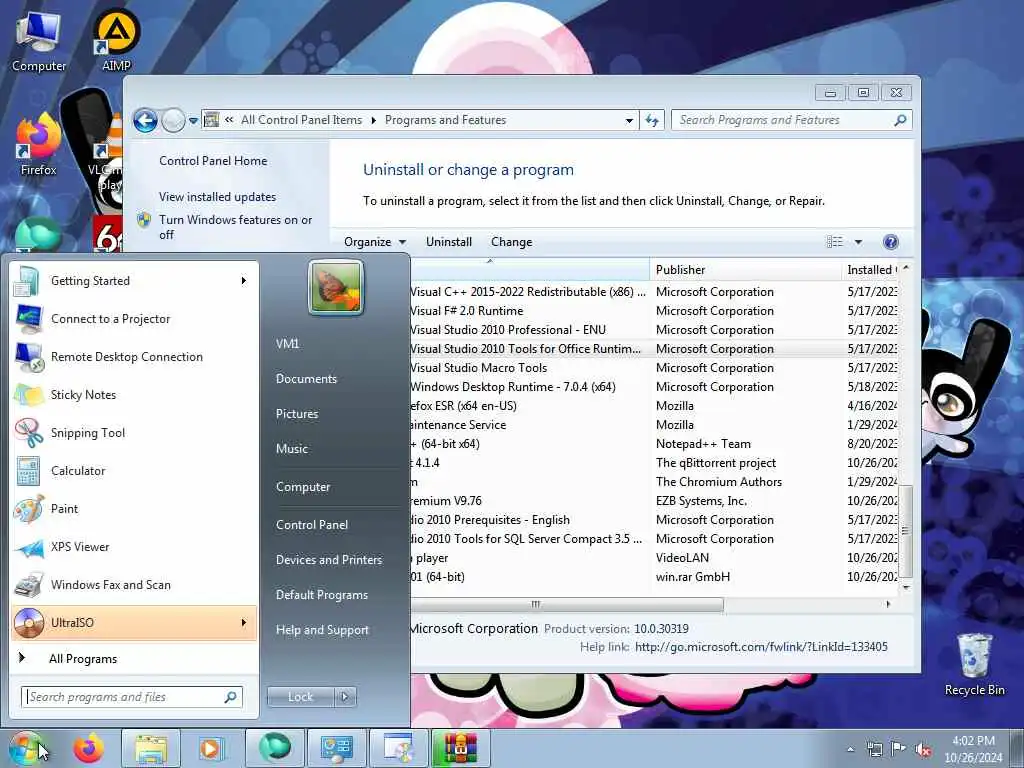
Task: Open the Computer desktop icon
Action: tap(39, 42)
